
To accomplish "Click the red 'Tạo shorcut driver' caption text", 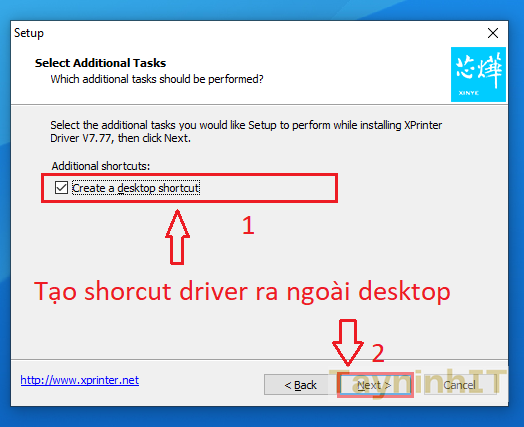I will tap(242, 292).
